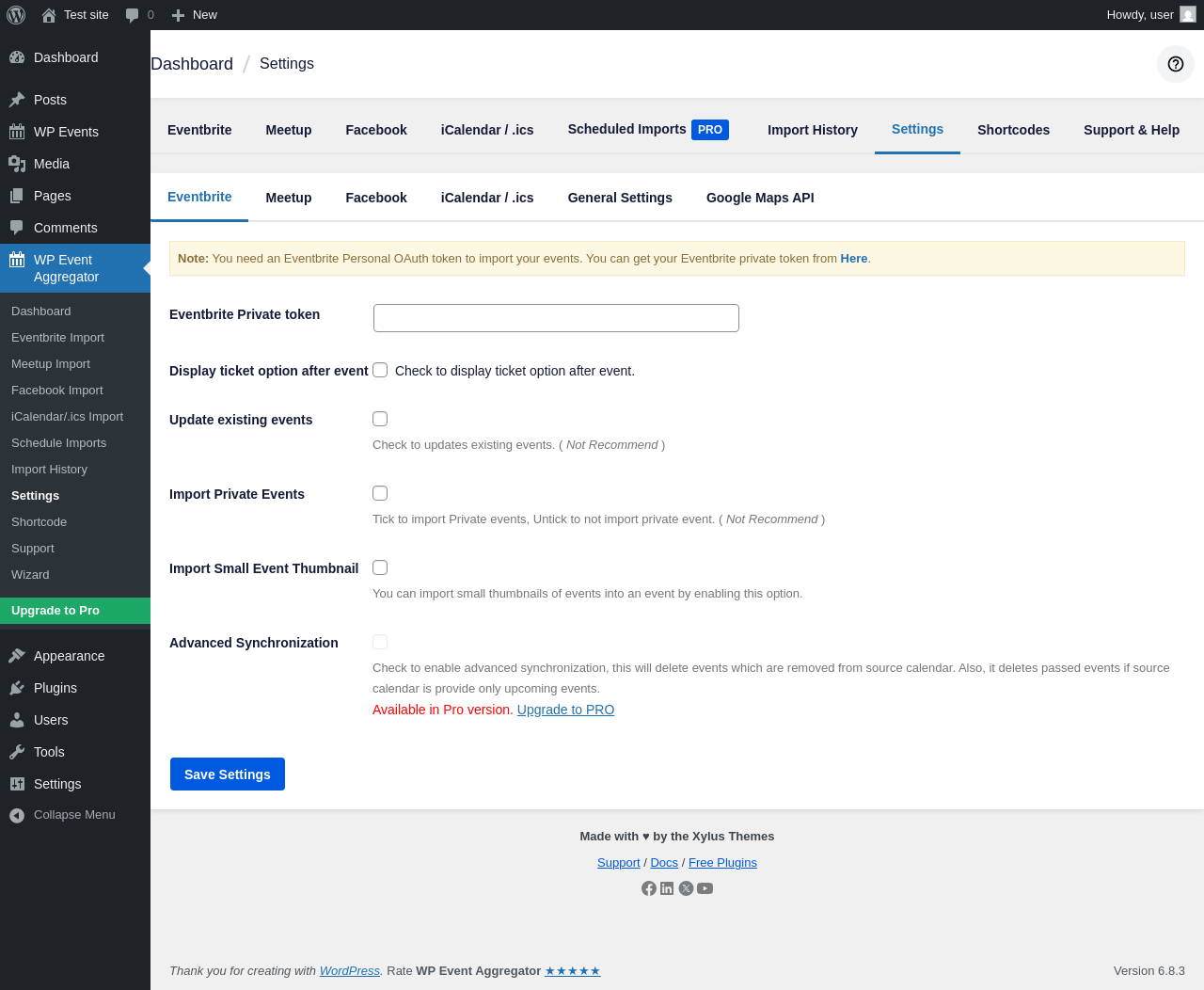1204x990 pixels.
Task: Follow the Here link in the note
Action: coord(854,259)
